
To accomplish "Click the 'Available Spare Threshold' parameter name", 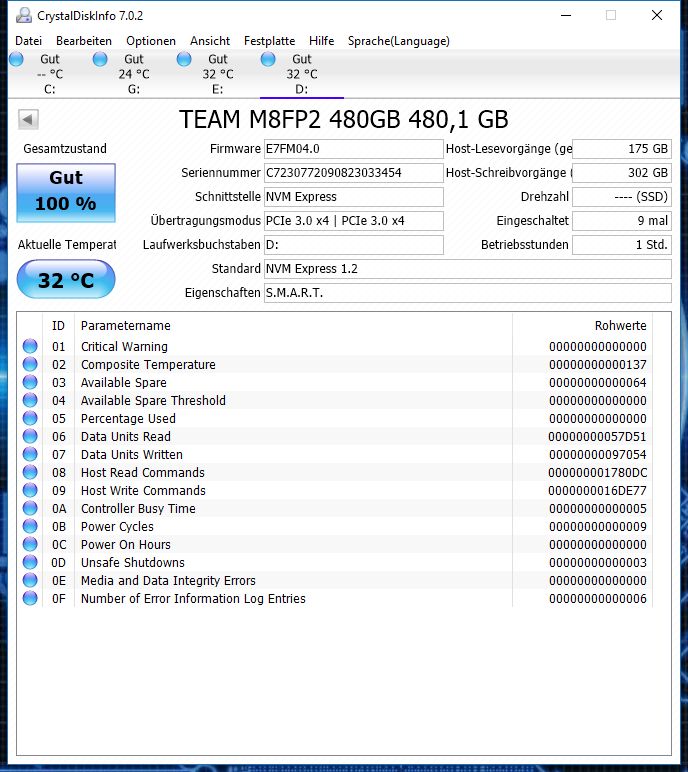I will [153, 400].
